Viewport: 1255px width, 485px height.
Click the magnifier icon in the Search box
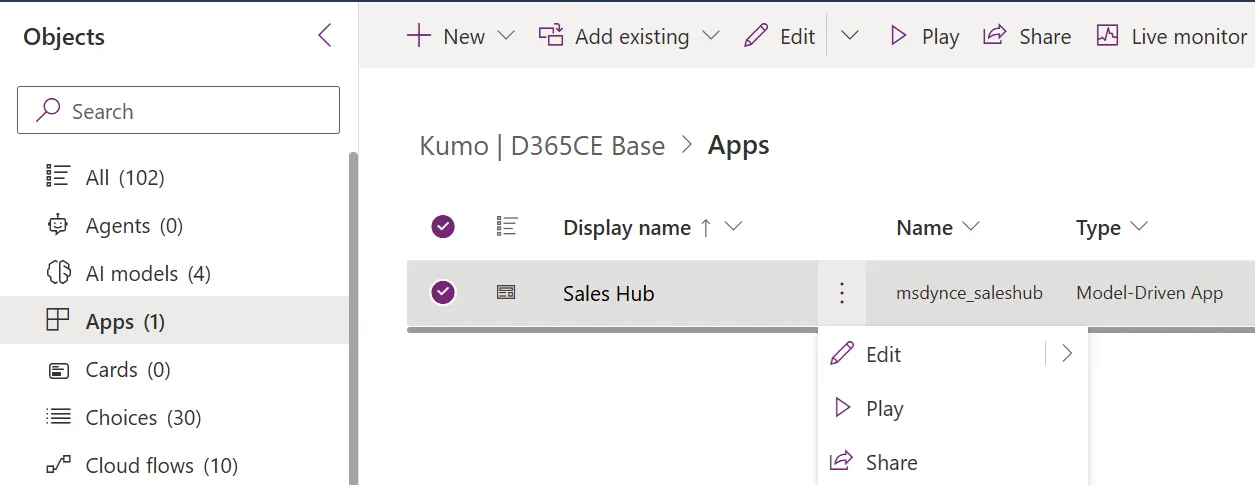(x=47, y=111)
